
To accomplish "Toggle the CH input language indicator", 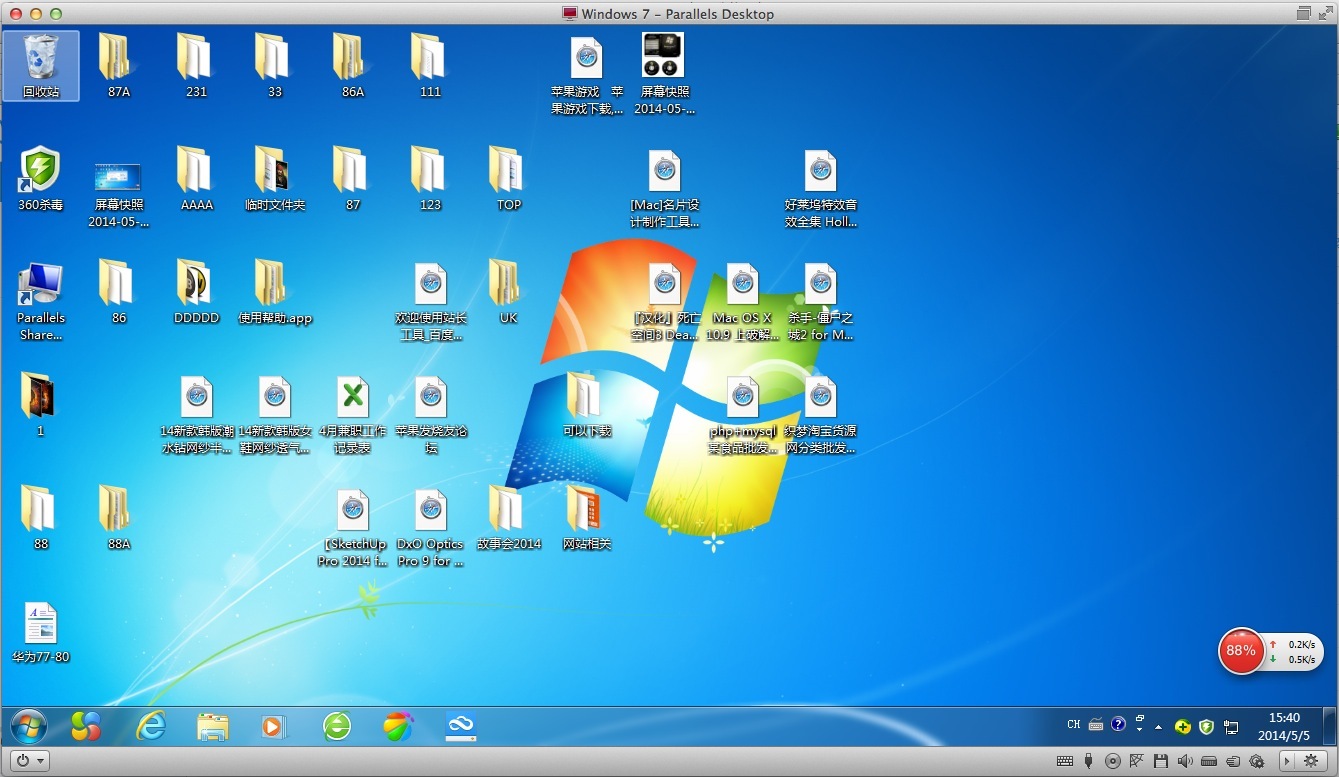I will [1074, 725].
